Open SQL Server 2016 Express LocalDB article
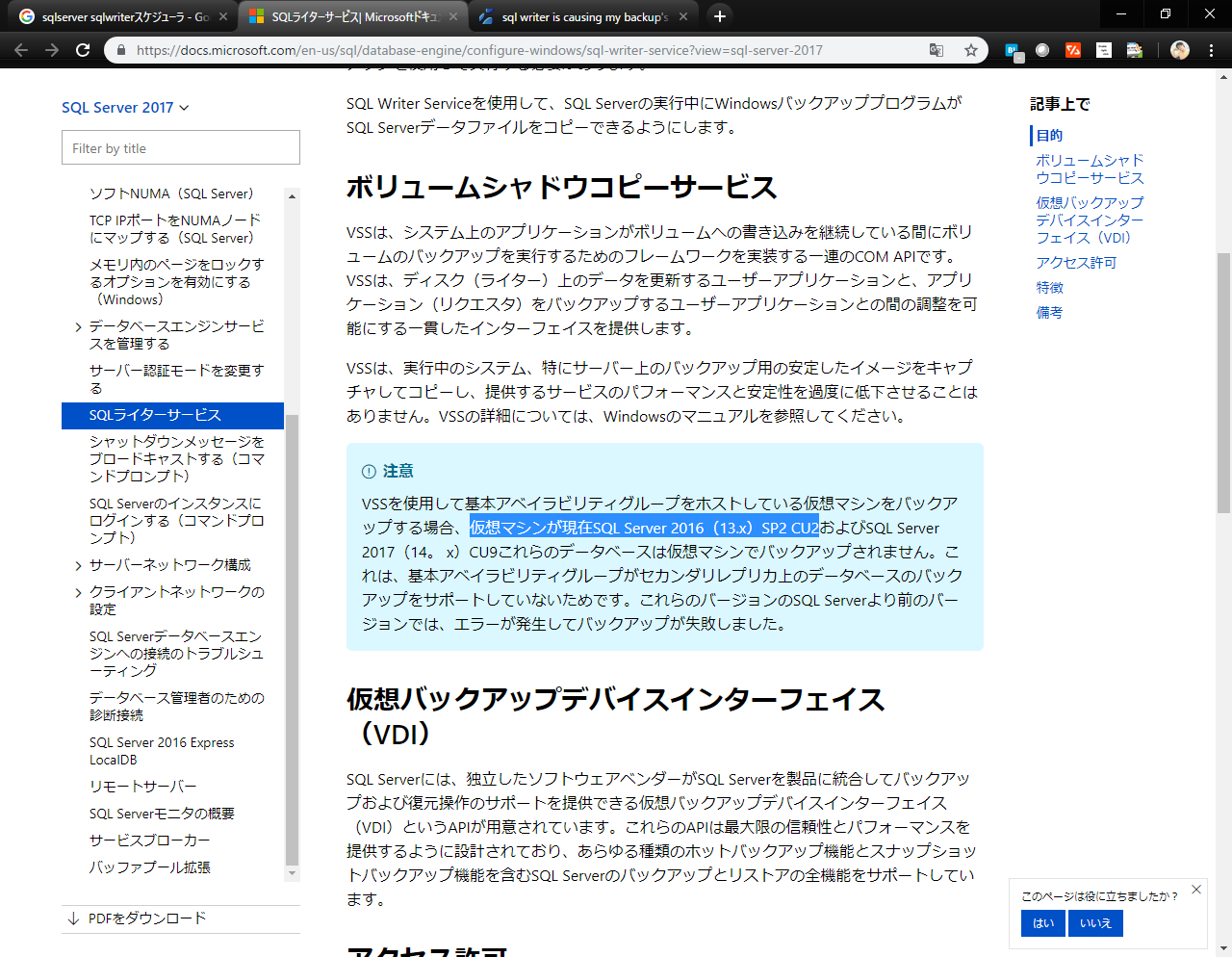The height and width of the screenshot is (957, 1232). click(x=162, y=751)
